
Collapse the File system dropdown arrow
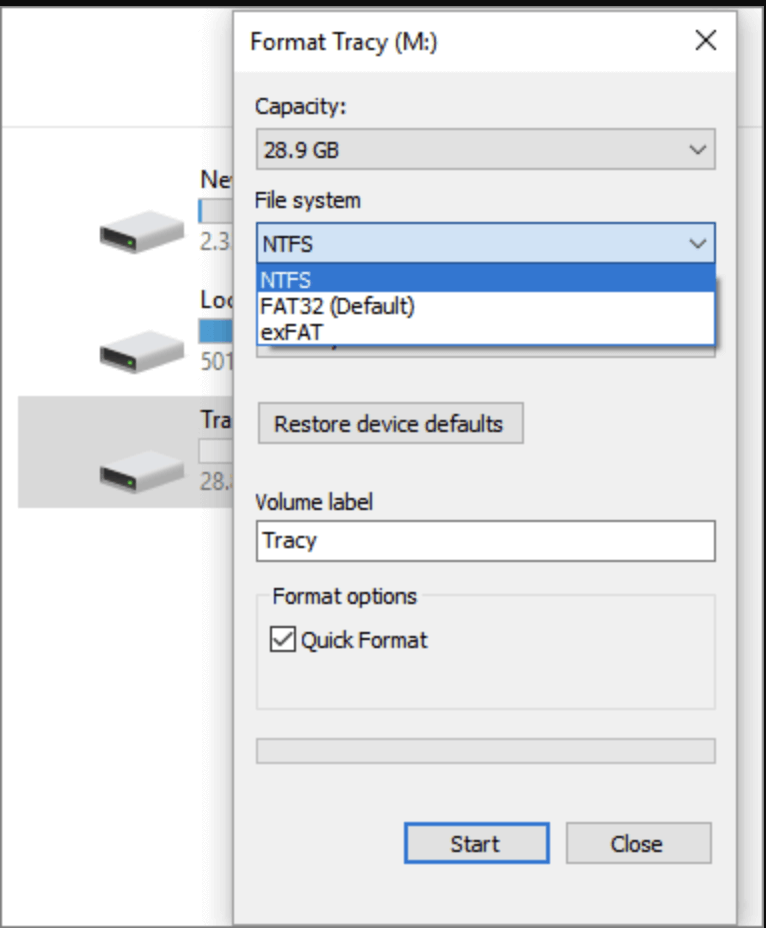(697, 243)
